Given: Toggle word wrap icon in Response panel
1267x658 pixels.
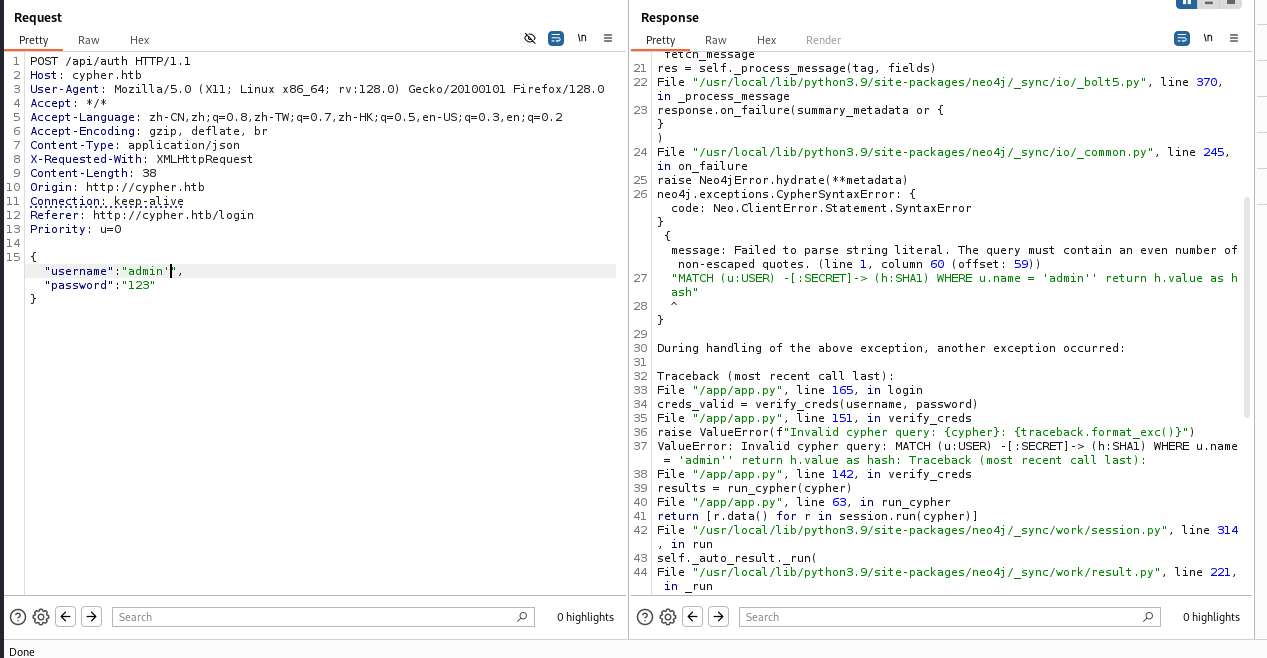Looking at the screenshot, I should coord(1182,38).
